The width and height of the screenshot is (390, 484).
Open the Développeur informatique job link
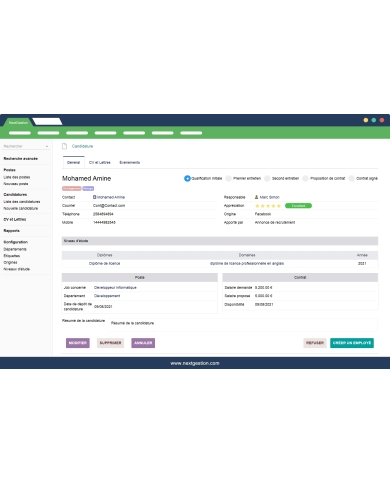[115, 287]
